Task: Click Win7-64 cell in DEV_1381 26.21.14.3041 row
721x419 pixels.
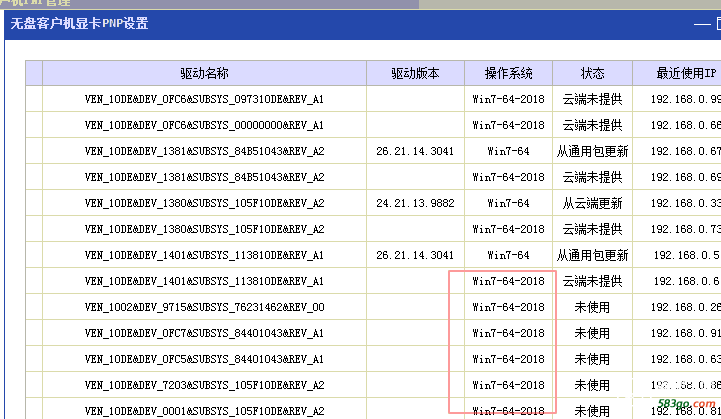Action: coord(508,151)
